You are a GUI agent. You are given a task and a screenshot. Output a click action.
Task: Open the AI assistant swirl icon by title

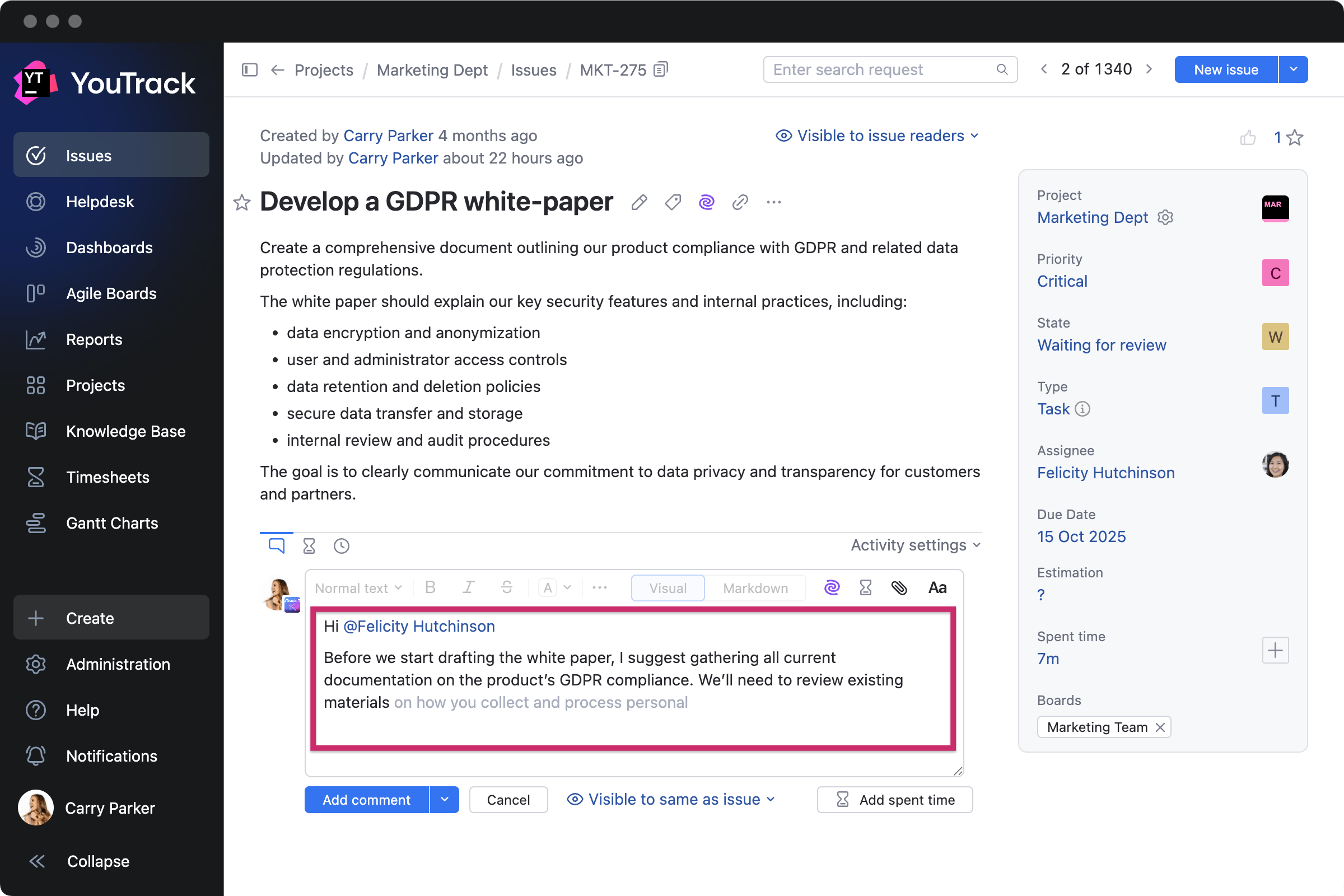pos(706,202)
